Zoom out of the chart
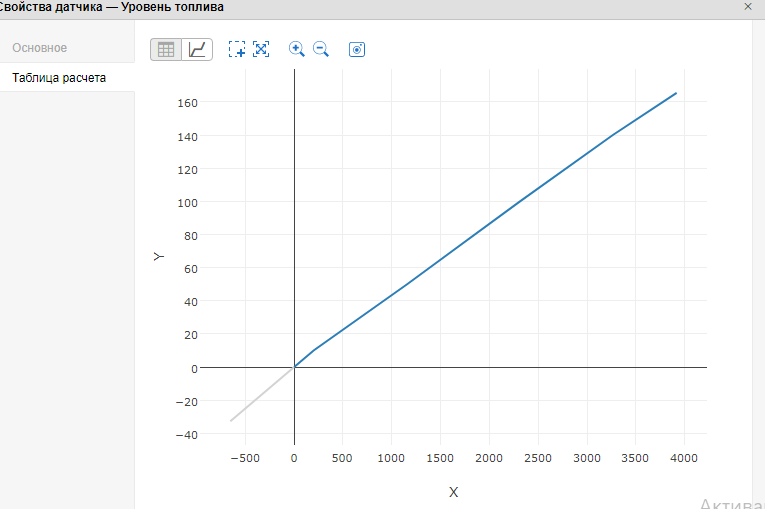 (321, 49)
